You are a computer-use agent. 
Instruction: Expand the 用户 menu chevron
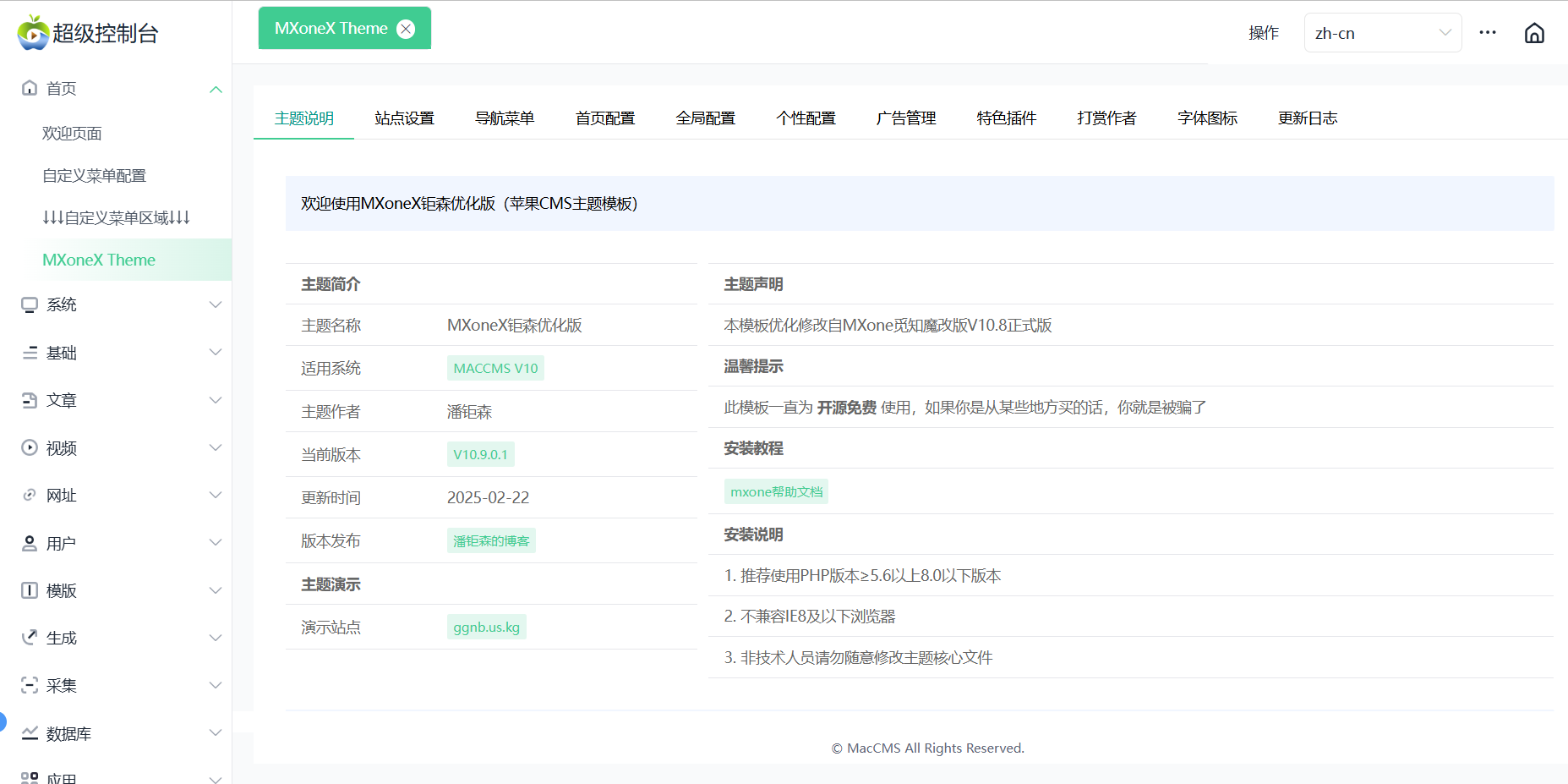point(216,543)
